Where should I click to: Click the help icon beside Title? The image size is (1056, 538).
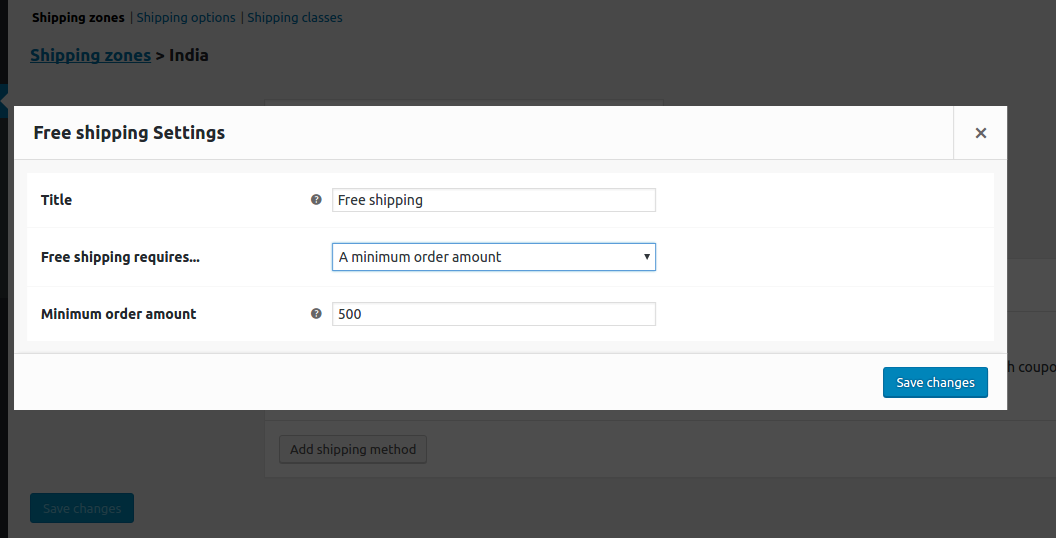(316, 199)
